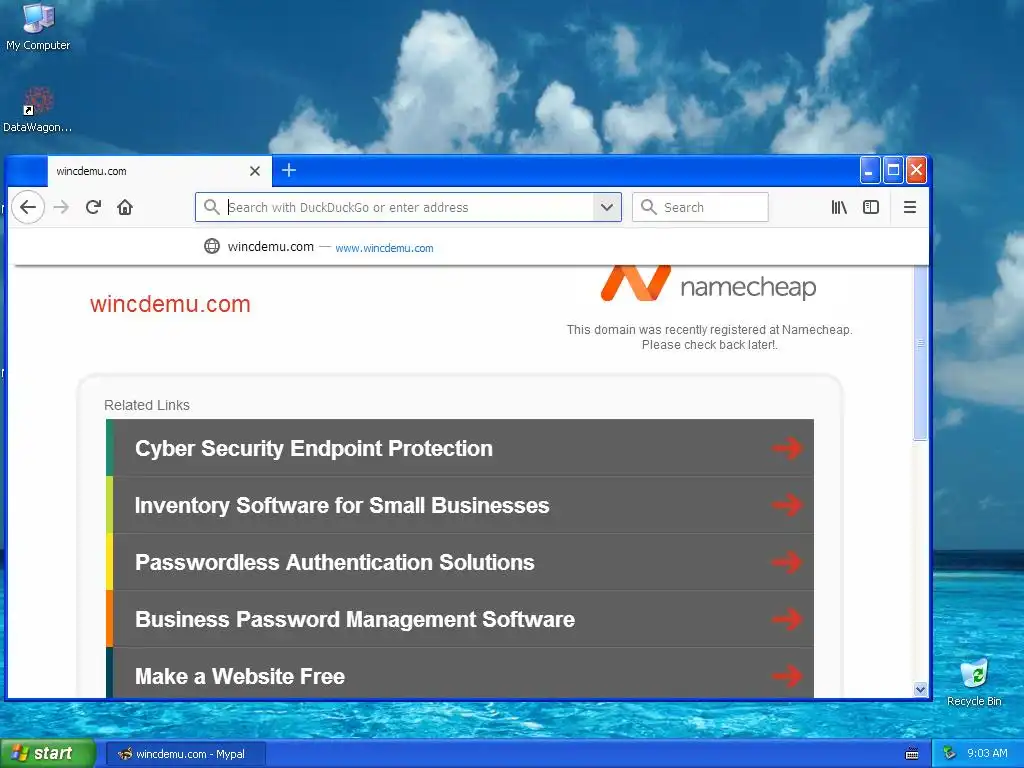Screen dimensions: 1024x768
Task: Open the browser home page
Action: point(125,207)
